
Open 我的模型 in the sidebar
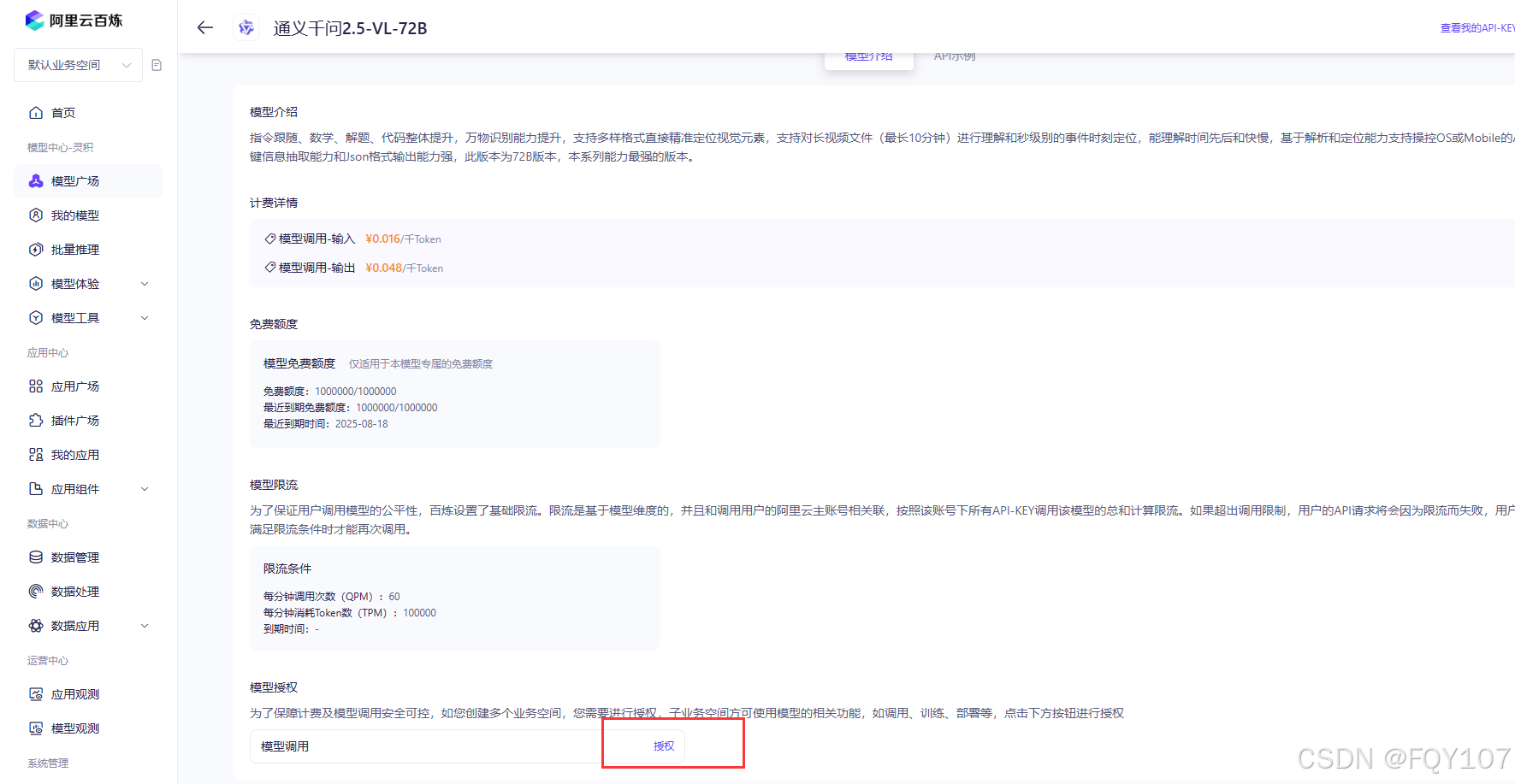[88, 215]
